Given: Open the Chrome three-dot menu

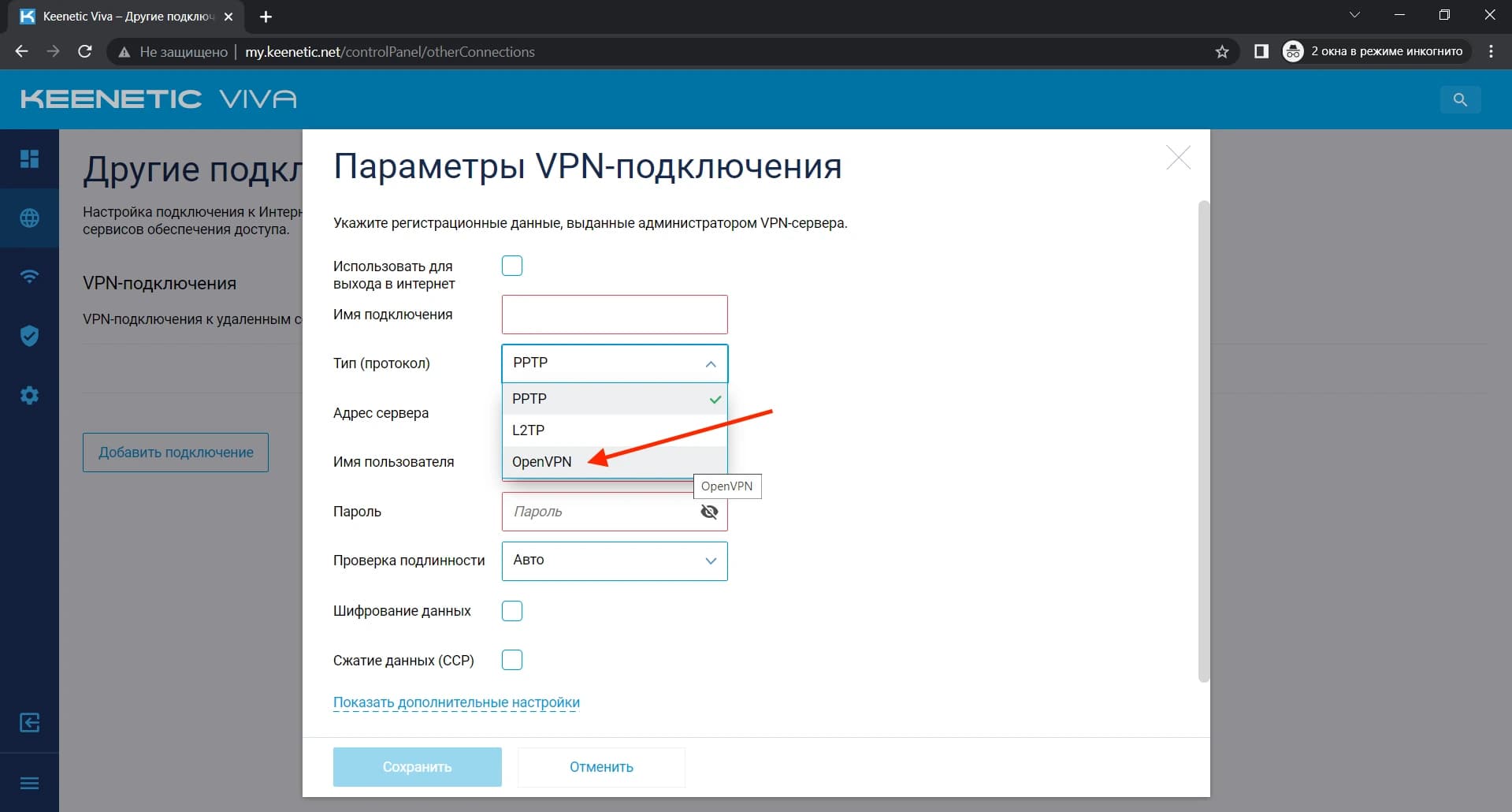Looking at the screenshot, I should (x=1489, y=51).
